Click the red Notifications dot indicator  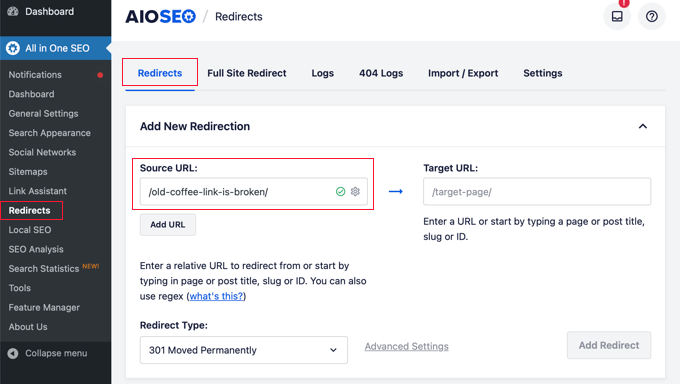tap(100, 75)
